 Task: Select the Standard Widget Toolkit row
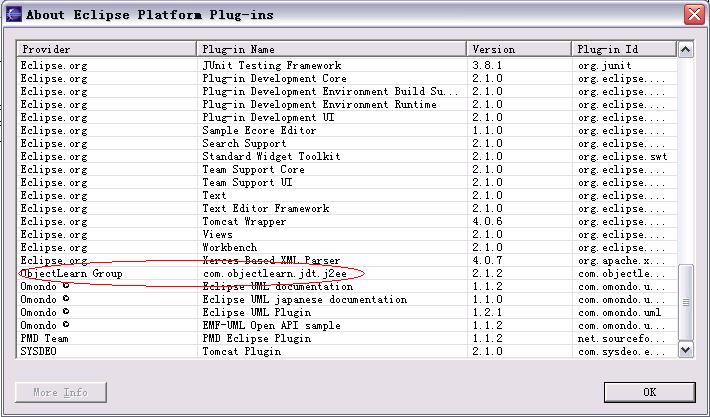[x=347, y=157]
